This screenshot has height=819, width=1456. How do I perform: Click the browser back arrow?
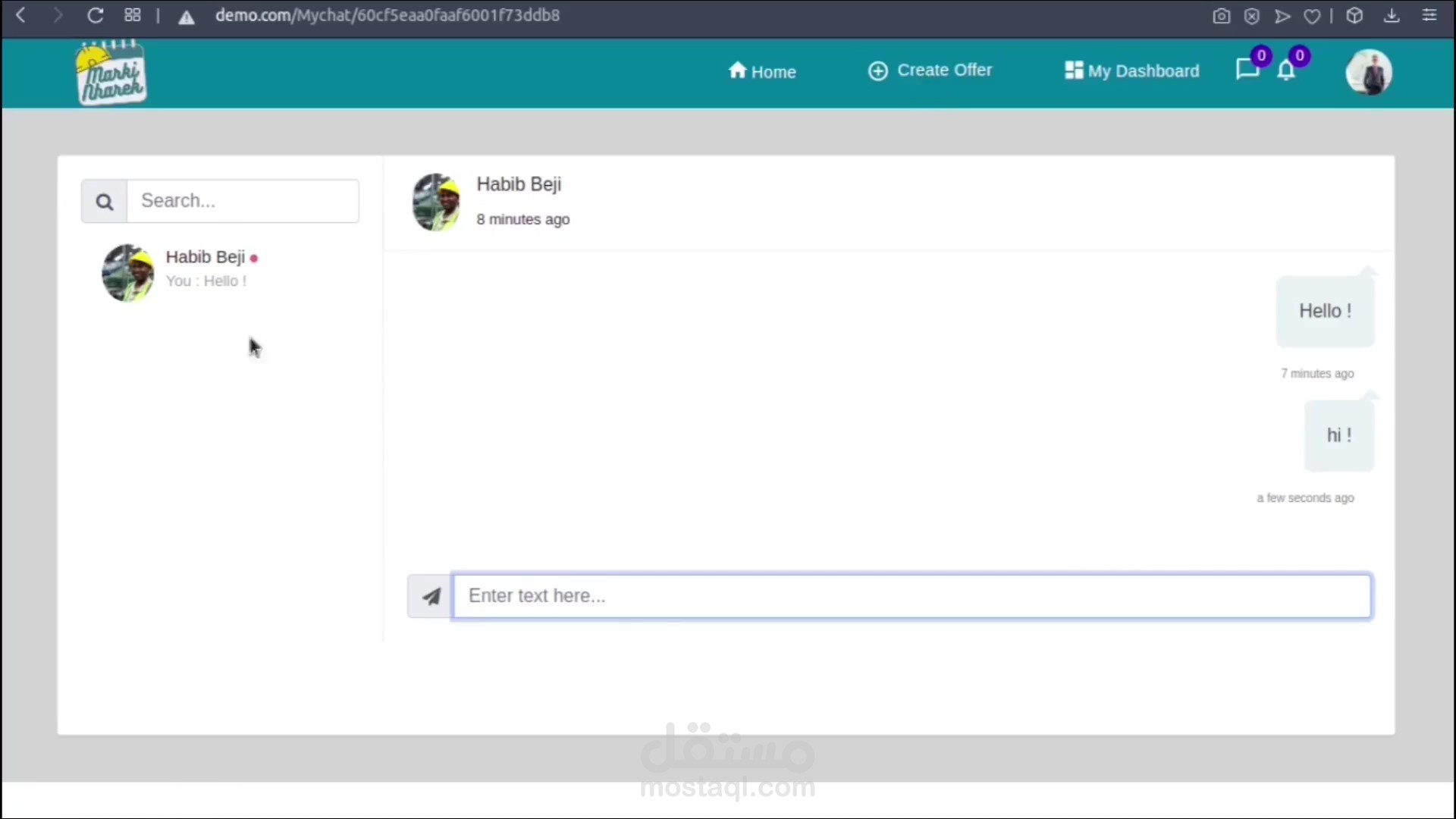click(x=21, y=15)
